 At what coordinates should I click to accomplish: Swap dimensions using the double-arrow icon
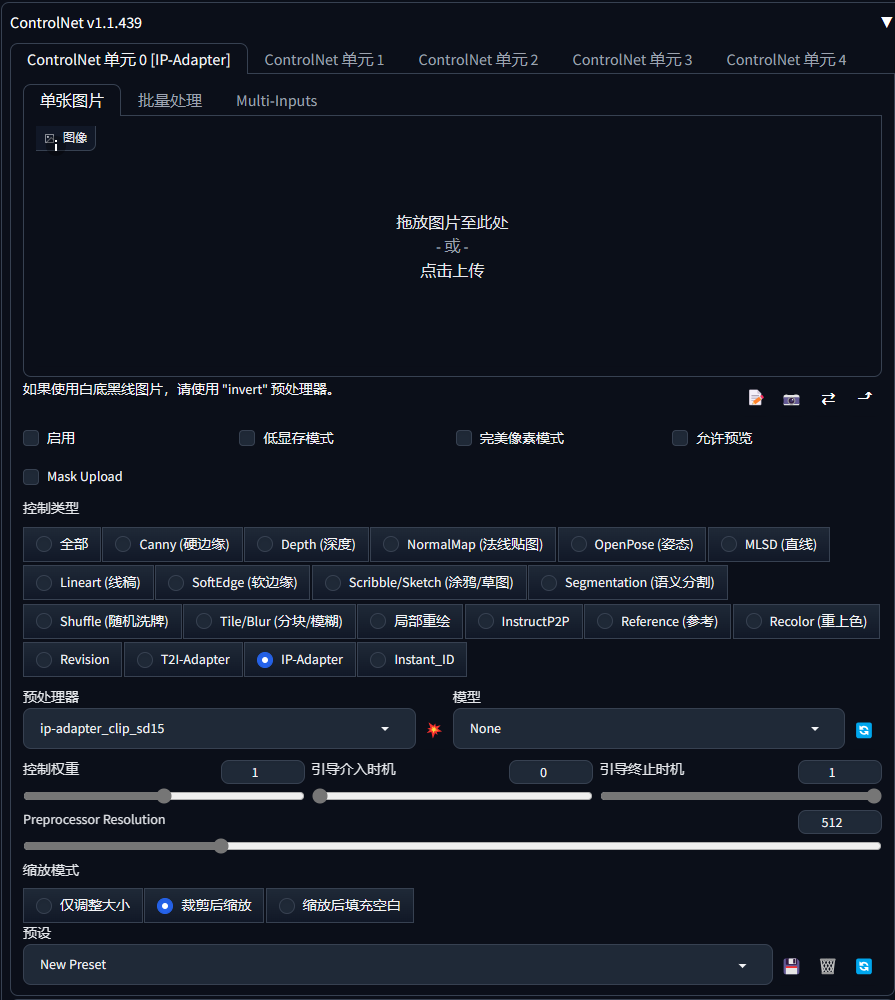[828, 398]
